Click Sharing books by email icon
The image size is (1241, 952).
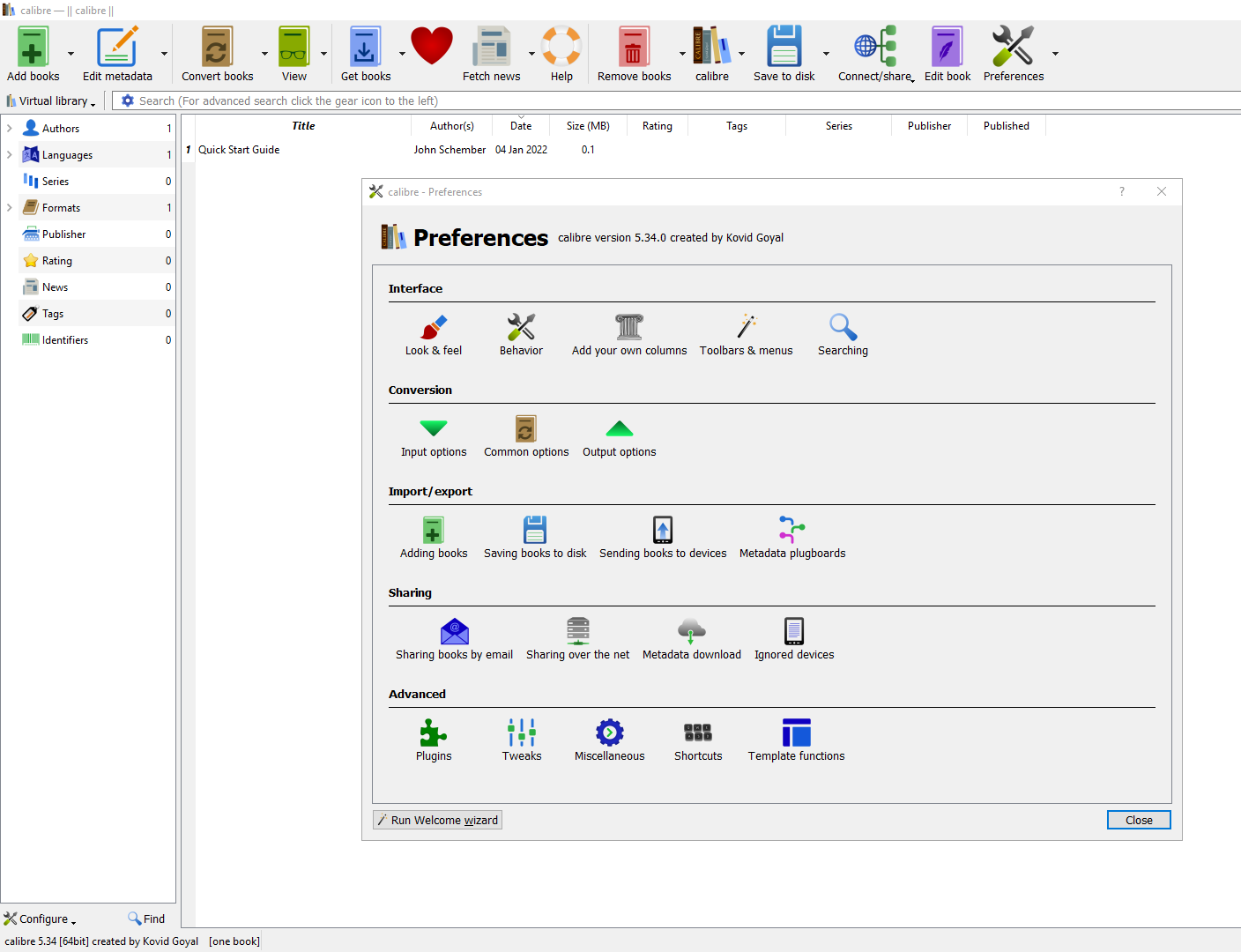point(454,639)
